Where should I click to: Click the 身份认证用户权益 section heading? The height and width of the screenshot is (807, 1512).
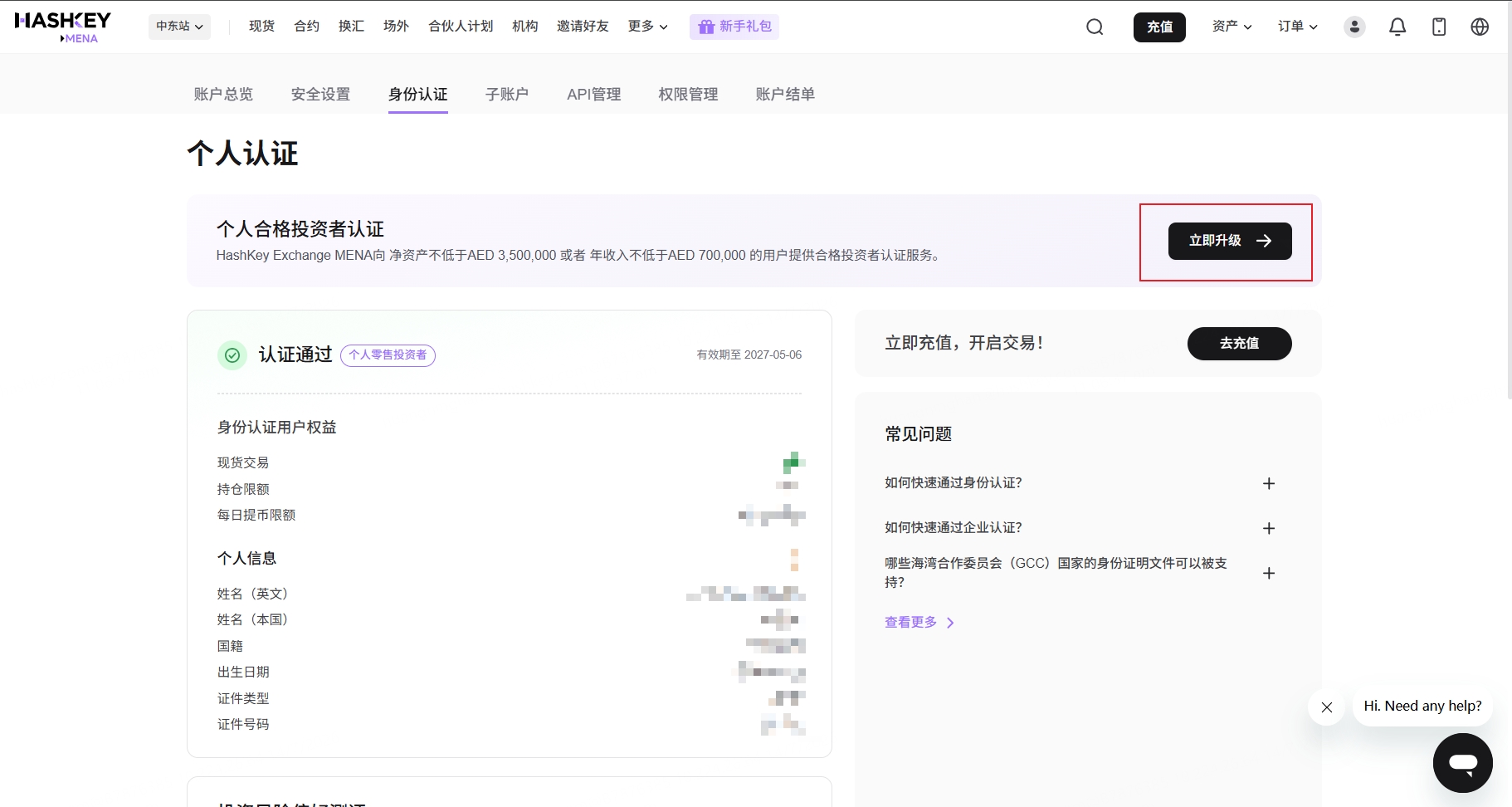point(277,428)
